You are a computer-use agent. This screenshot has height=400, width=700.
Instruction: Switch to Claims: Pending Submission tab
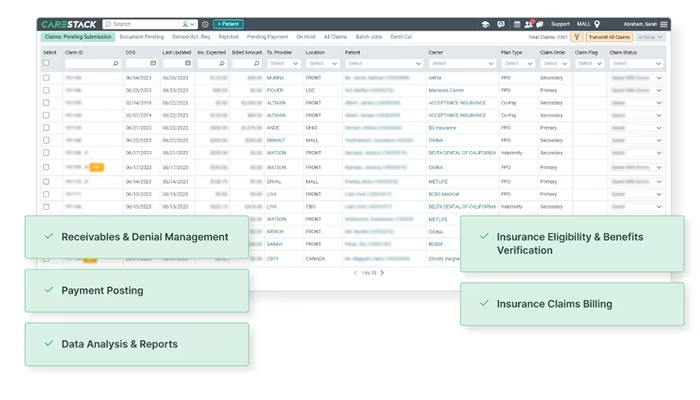78,37
